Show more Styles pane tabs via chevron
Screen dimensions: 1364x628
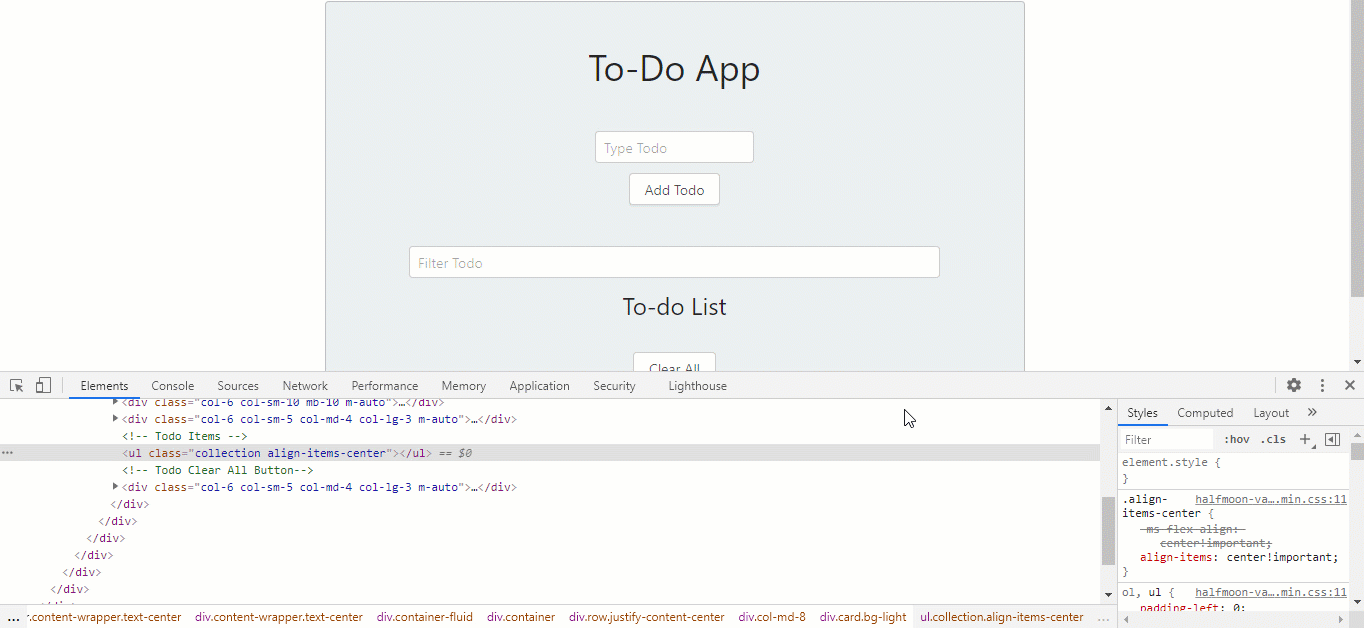point(1312,413)
